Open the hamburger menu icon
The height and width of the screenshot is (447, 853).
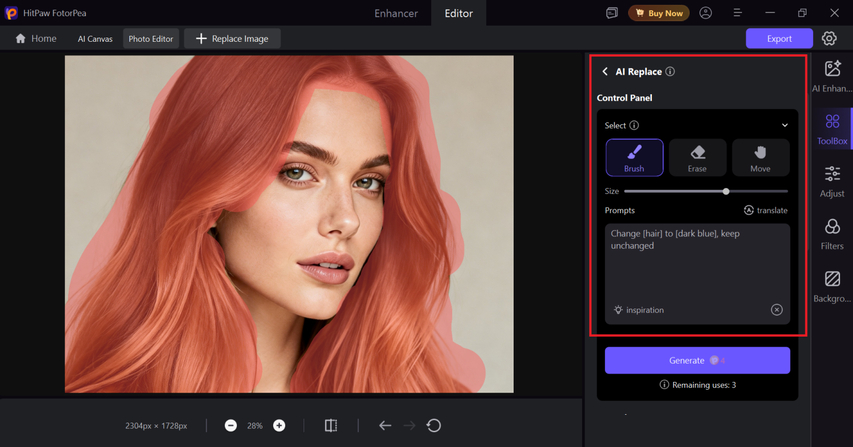coord(737,13)
